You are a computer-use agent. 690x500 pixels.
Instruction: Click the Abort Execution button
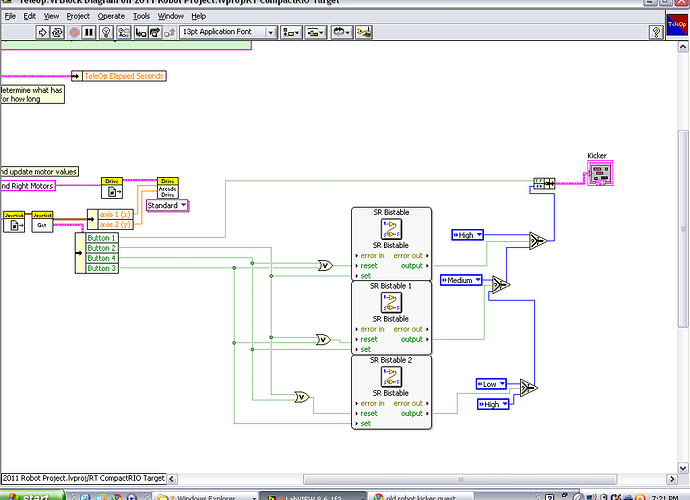click(x=74, y=32)
